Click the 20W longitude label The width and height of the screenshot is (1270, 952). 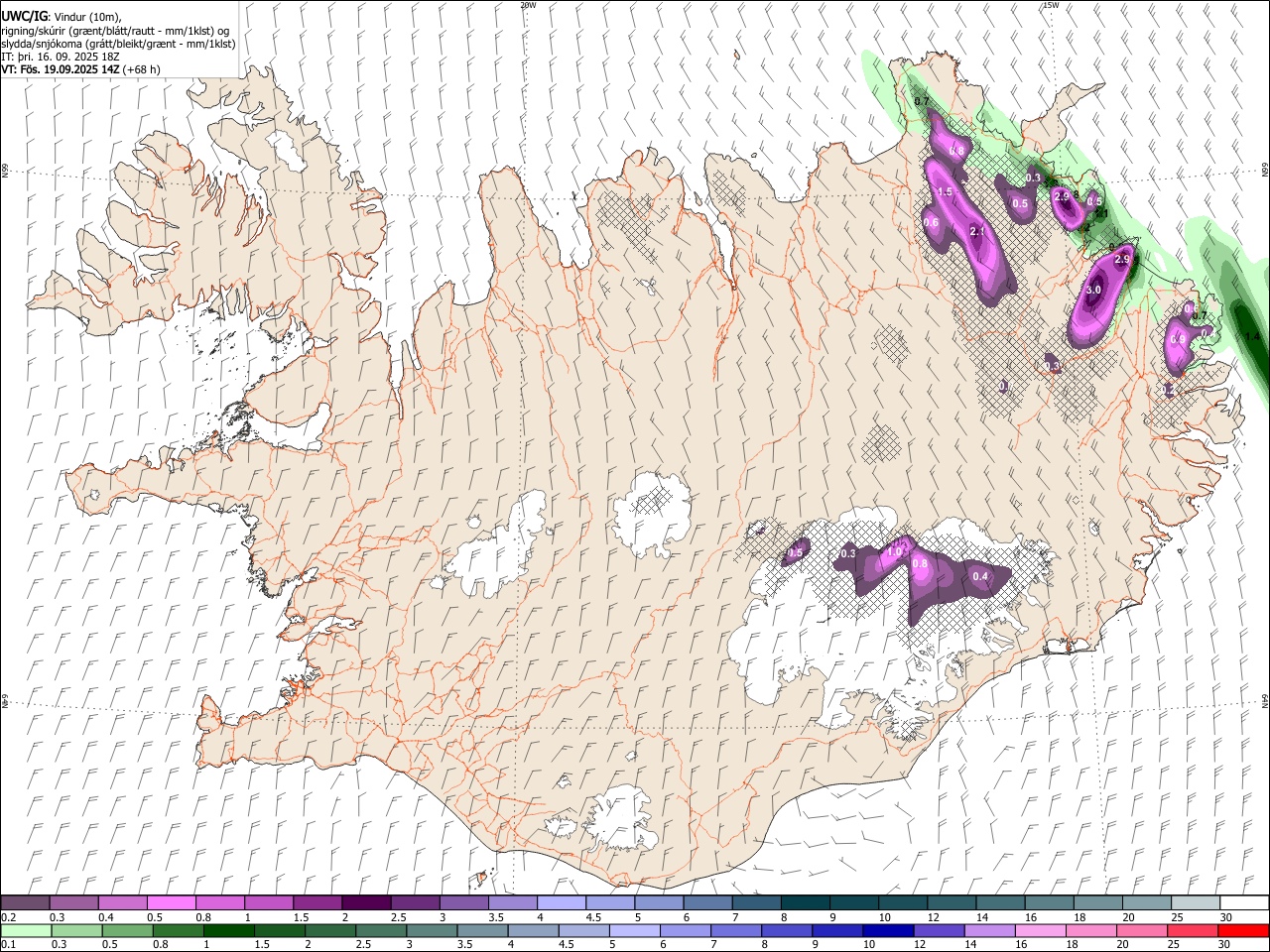[x=528, y=5]
